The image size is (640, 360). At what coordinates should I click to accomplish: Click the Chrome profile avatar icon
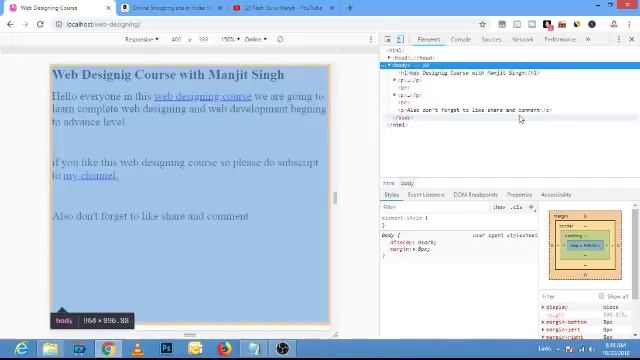613,24
